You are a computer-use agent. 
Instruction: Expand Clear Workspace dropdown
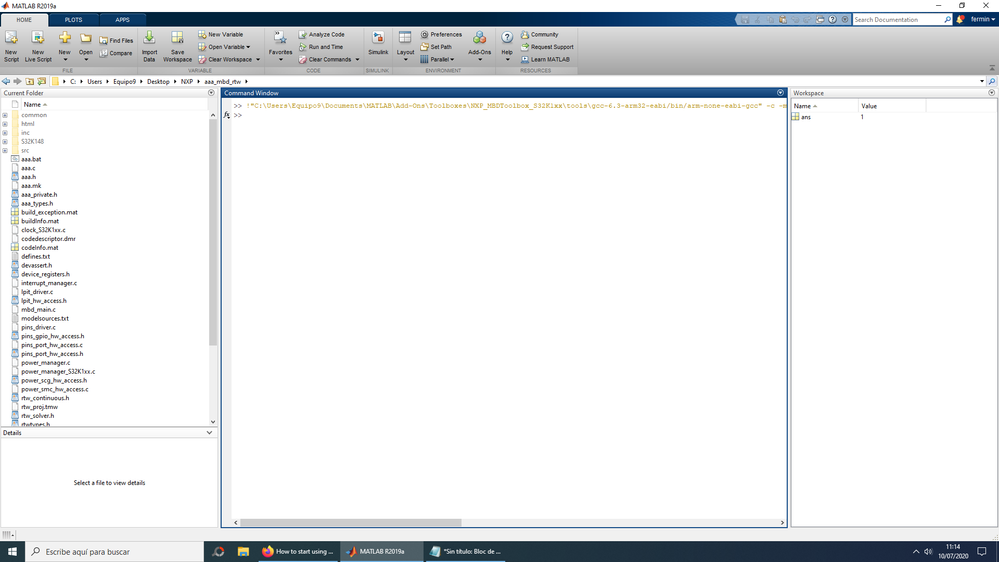click(x=258, y=59)
